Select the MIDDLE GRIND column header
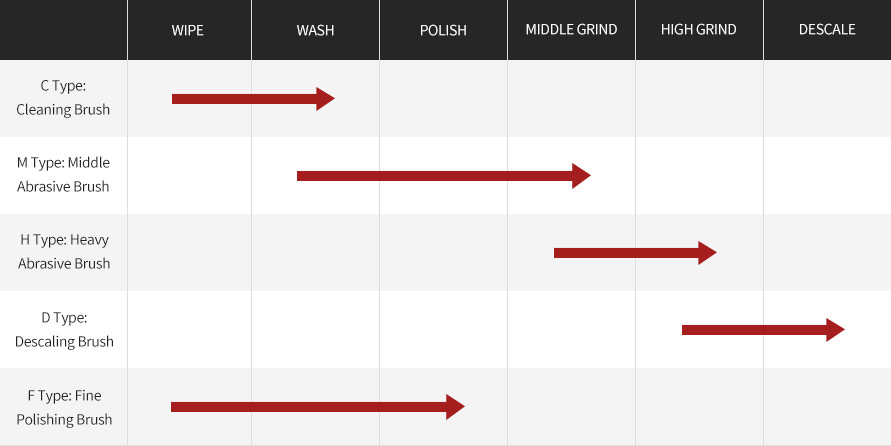 point(571,30)
